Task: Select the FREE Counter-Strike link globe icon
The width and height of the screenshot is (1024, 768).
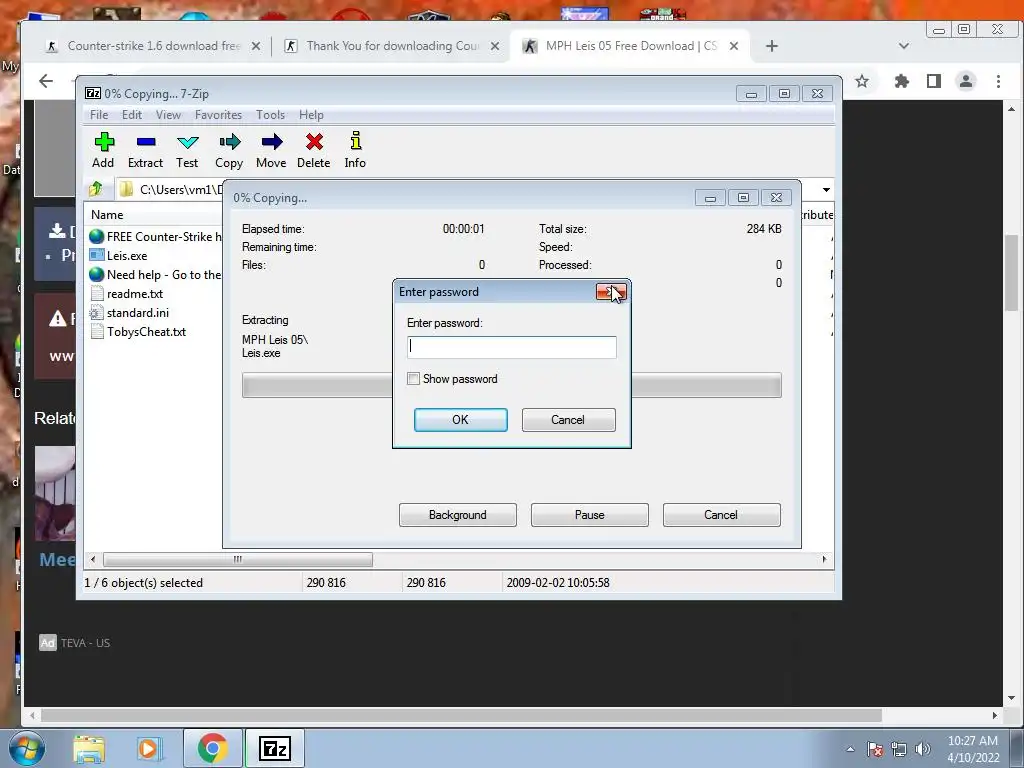Action: pyautogui.click(x=97, y=236)
